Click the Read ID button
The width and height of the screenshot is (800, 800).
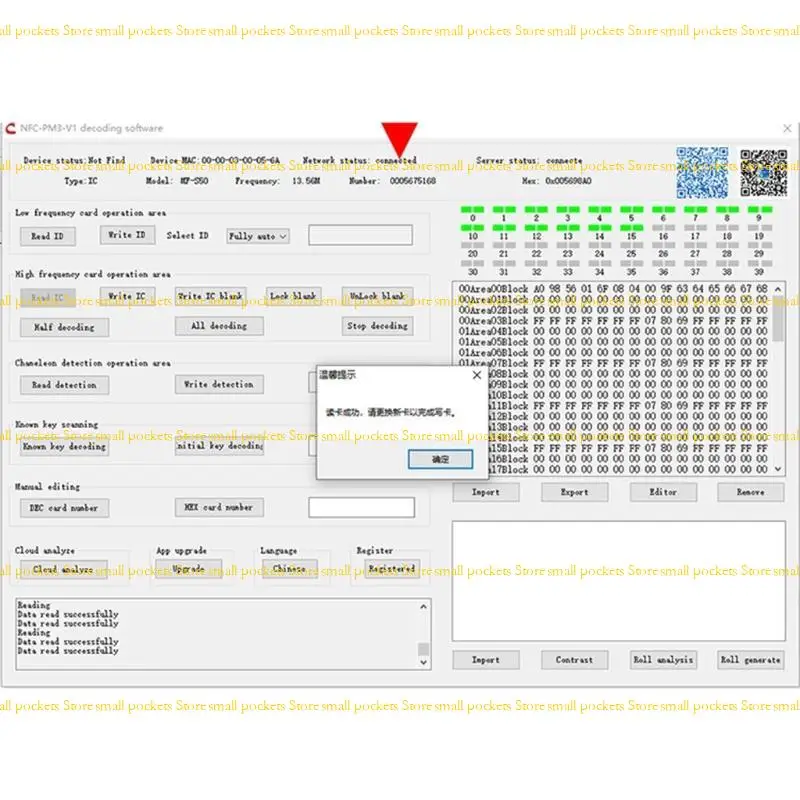(47, 236)
